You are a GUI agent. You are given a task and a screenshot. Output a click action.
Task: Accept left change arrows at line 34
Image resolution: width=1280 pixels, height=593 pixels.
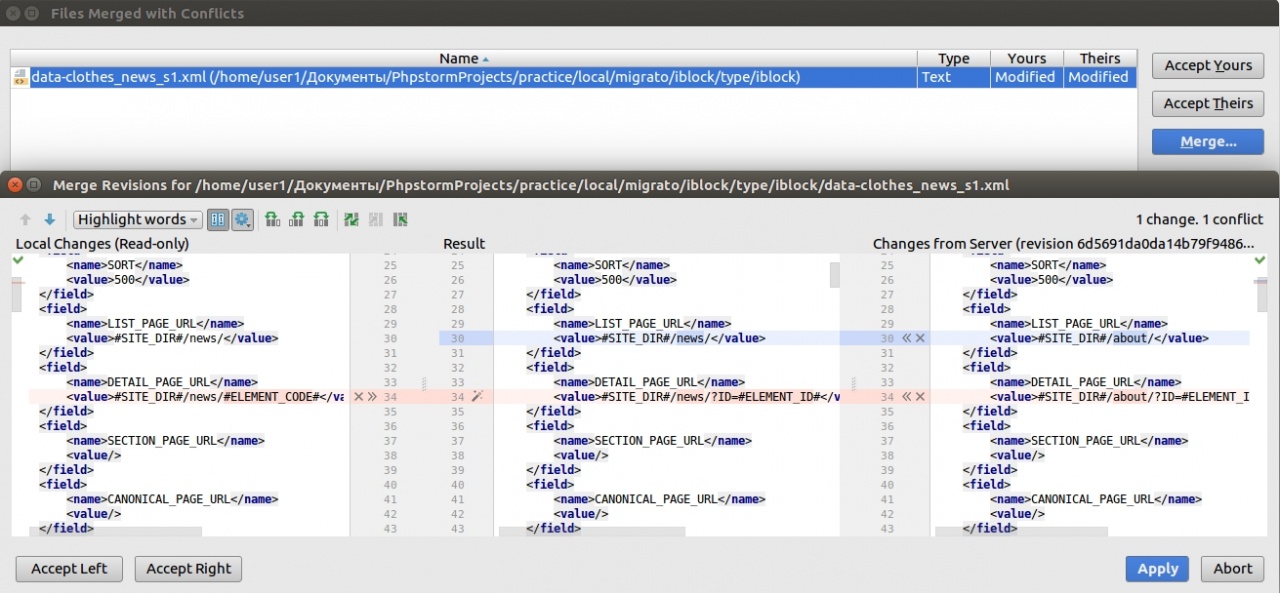click(372, 397)
